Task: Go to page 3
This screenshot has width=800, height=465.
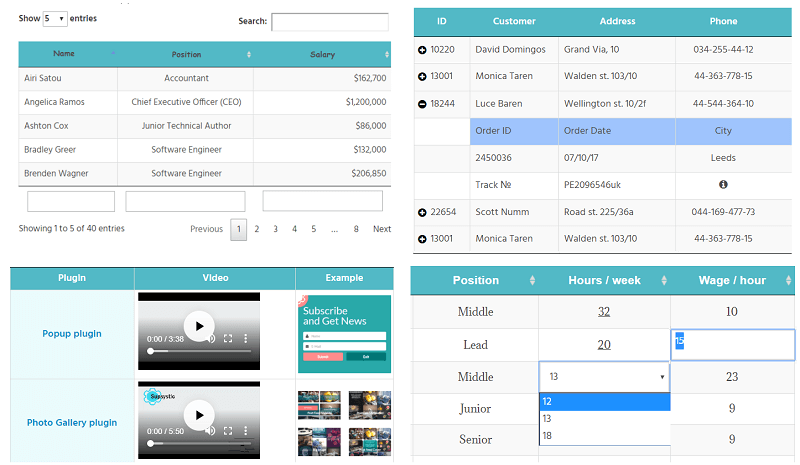Action: click(x=276, y=229)
